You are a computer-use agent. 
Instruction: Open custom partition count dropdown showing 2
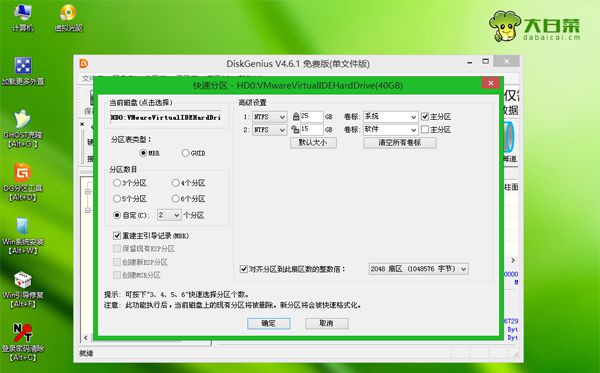tap(169, 215)
